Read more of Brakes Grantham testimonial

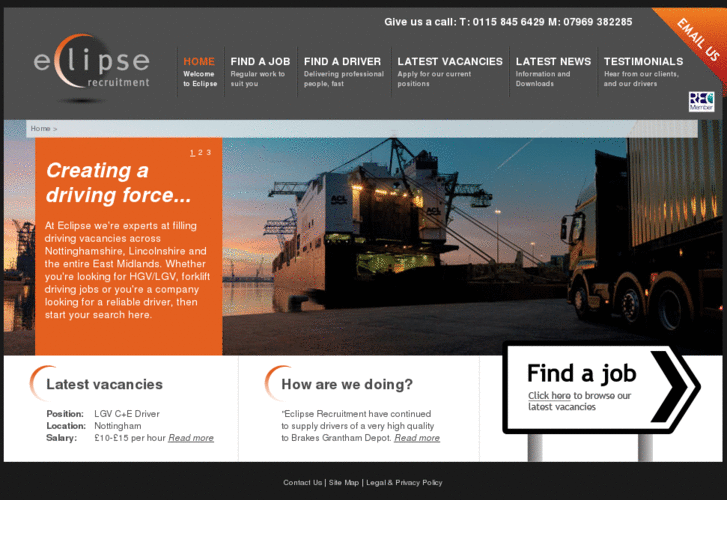pyautogui.click(x=417, y=438)
